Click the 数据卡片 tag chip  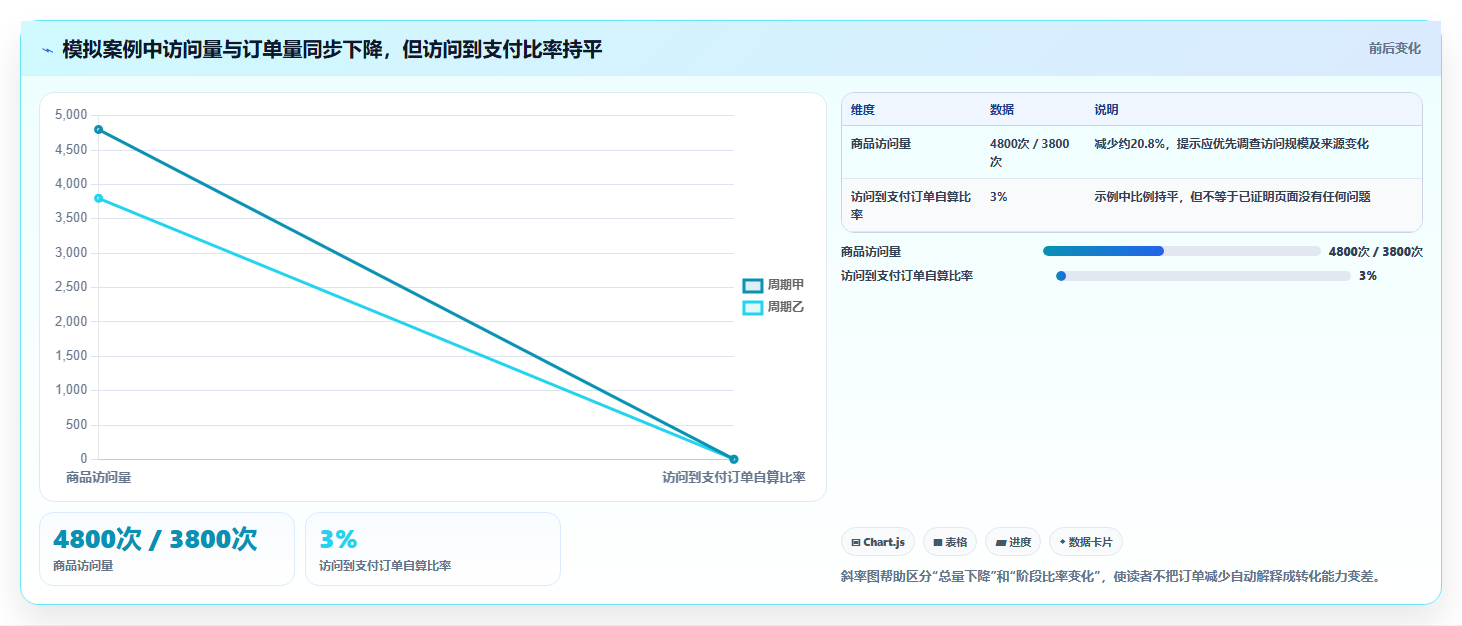pos(1086,542)
